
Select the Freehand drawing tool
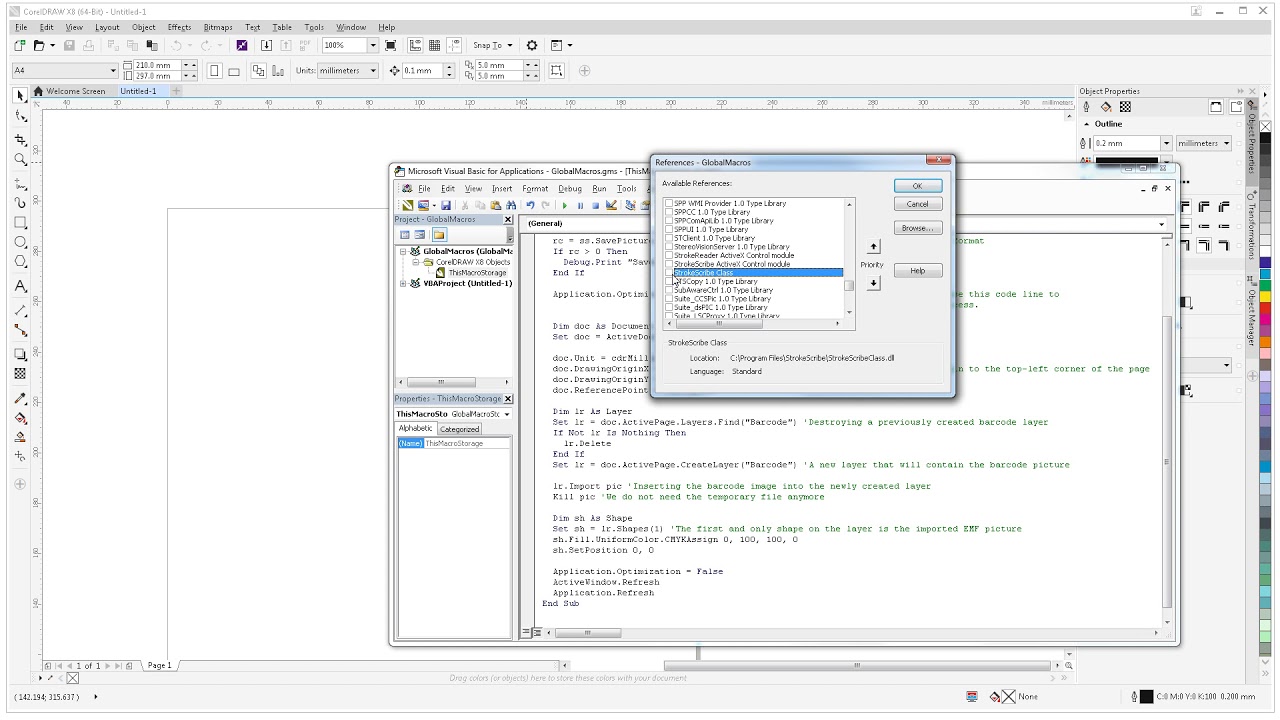(20, 184)
